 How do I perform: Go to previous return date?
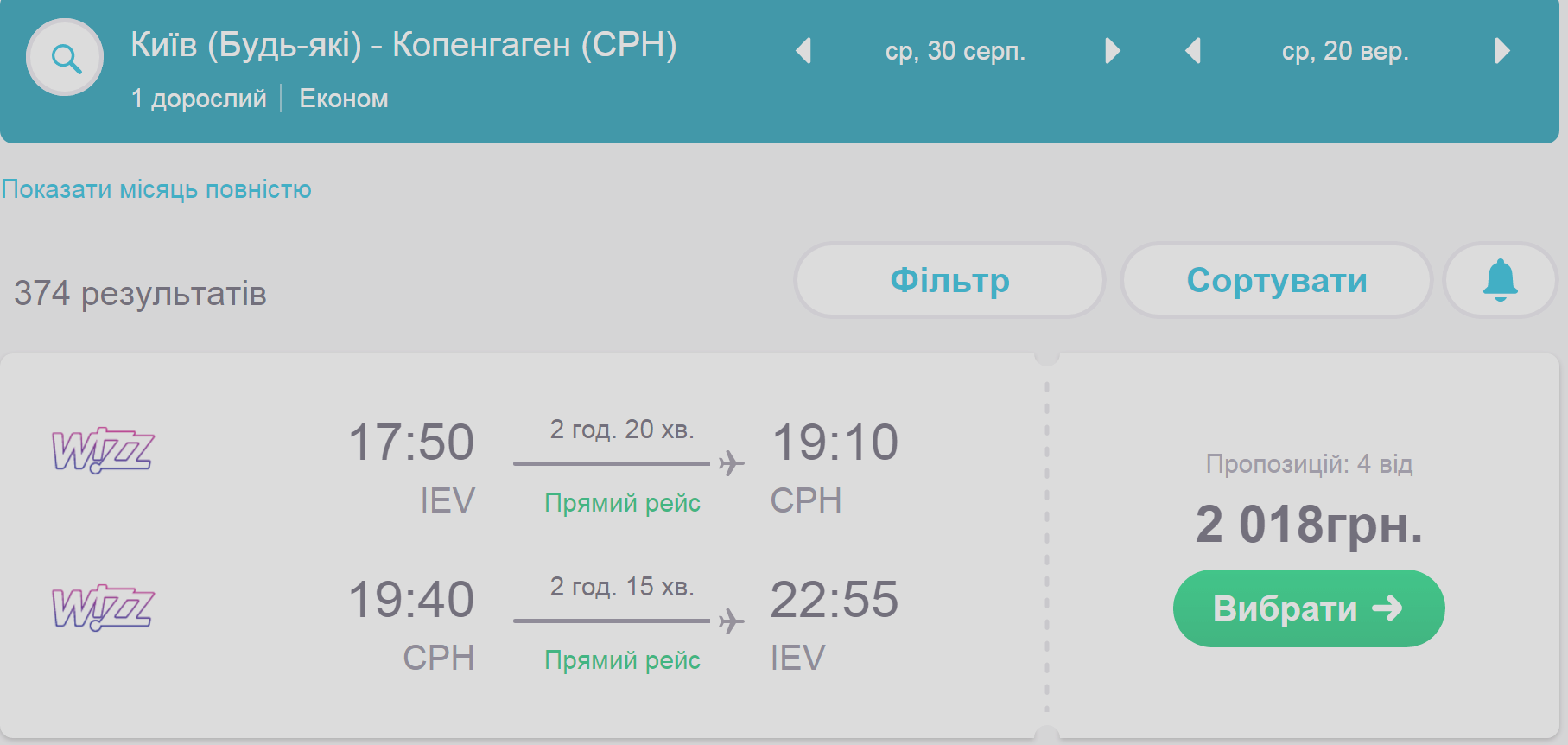(1193, 51)
